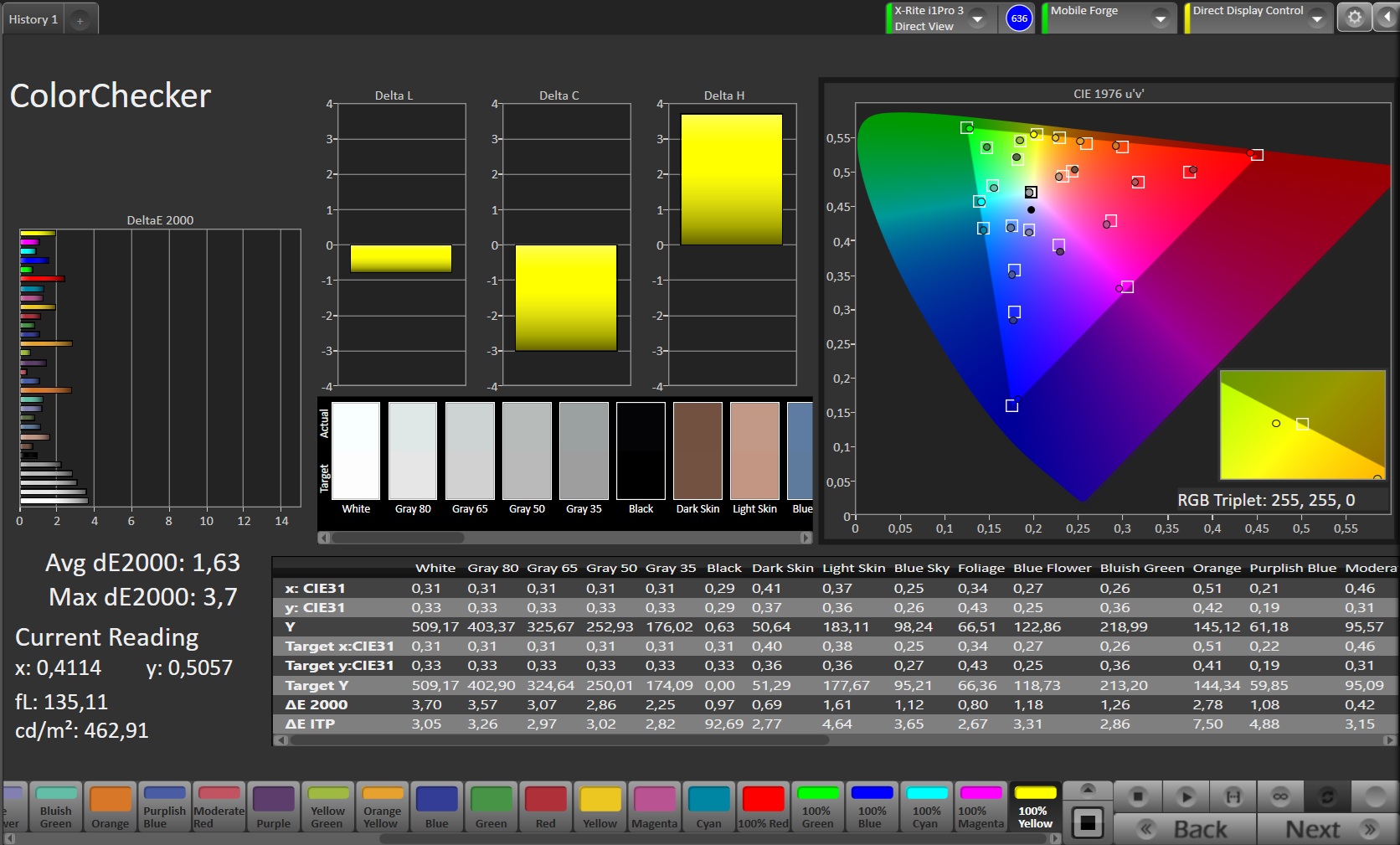The image size is (1400, 845).
Task: Click the refresh arrows icon
Action: click(1327, 796)
